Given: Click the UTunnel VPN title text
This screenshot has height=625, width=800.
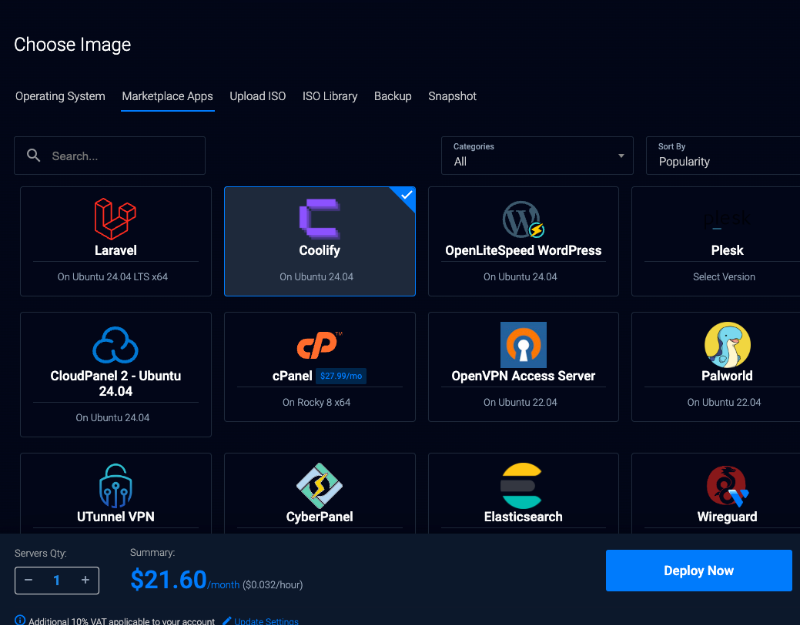Looking at the screenshot, I should (115, 517).
